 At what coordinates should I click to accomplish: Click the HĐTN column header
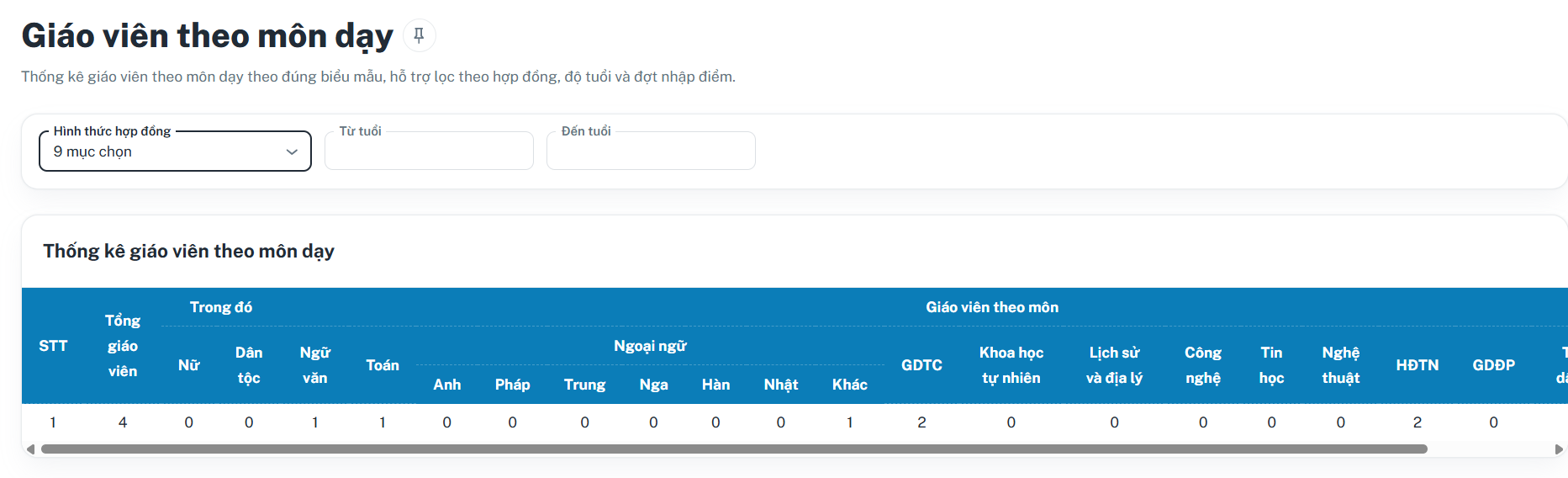1418,365
